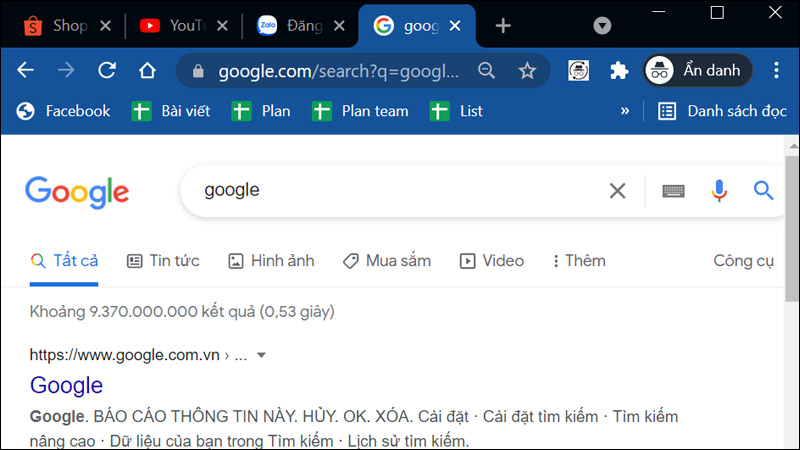Expand the hidden bookmarks overflow chevron
The height and width of the screenshot is (450, 800).
point(625,111)
